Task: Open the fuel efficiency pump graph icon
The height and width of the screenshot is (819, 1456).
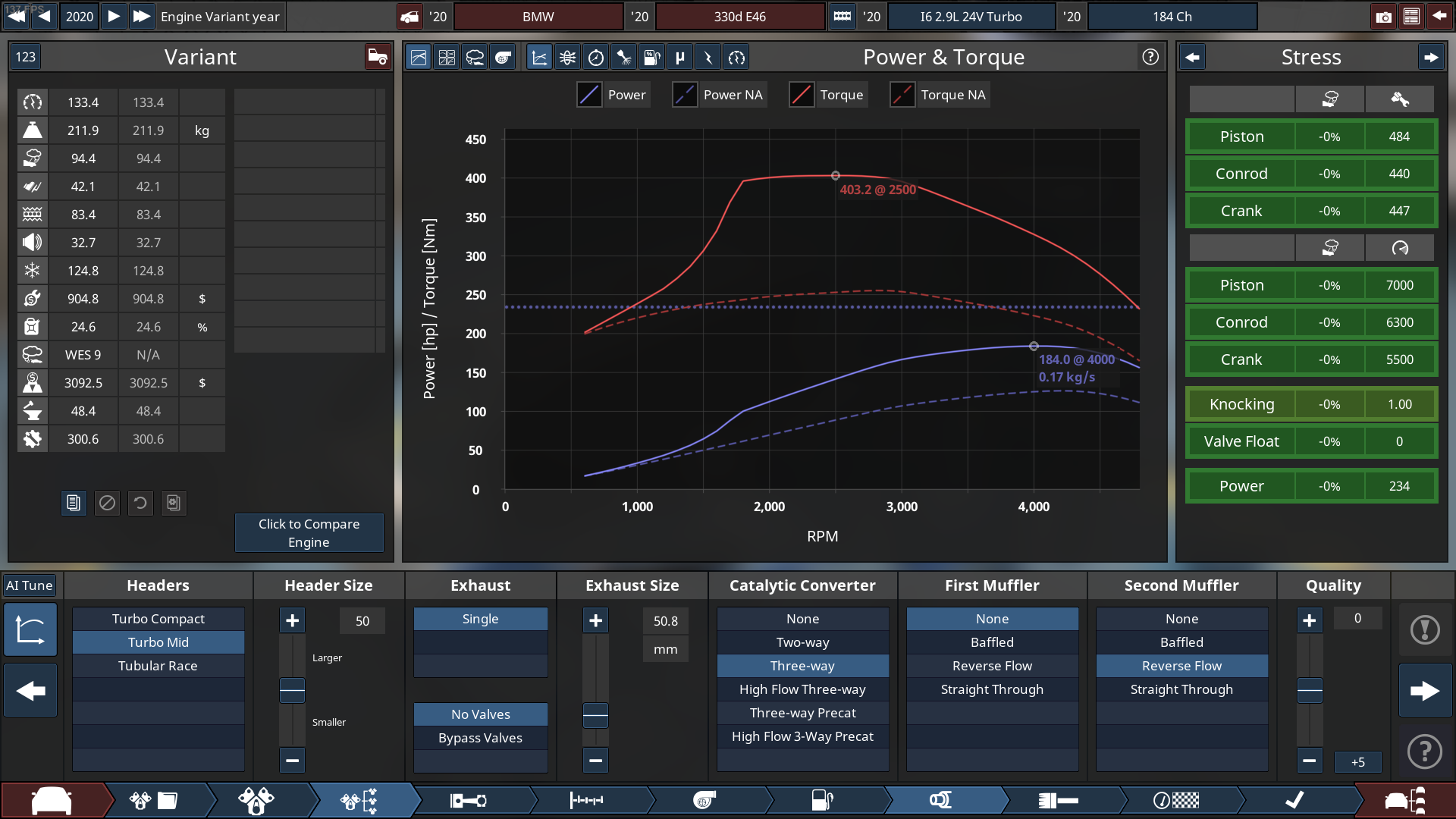Action: (652, 57)
